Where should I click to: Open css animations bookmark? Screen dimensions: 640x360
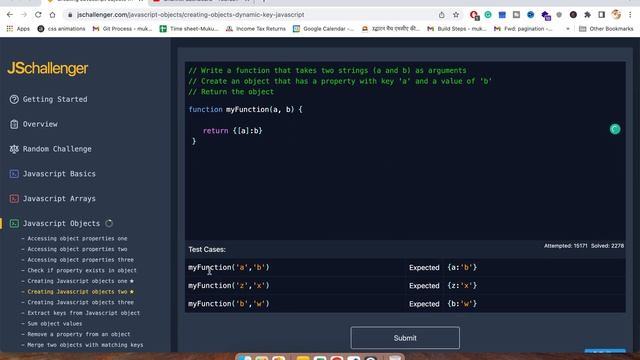click(61, 29)
